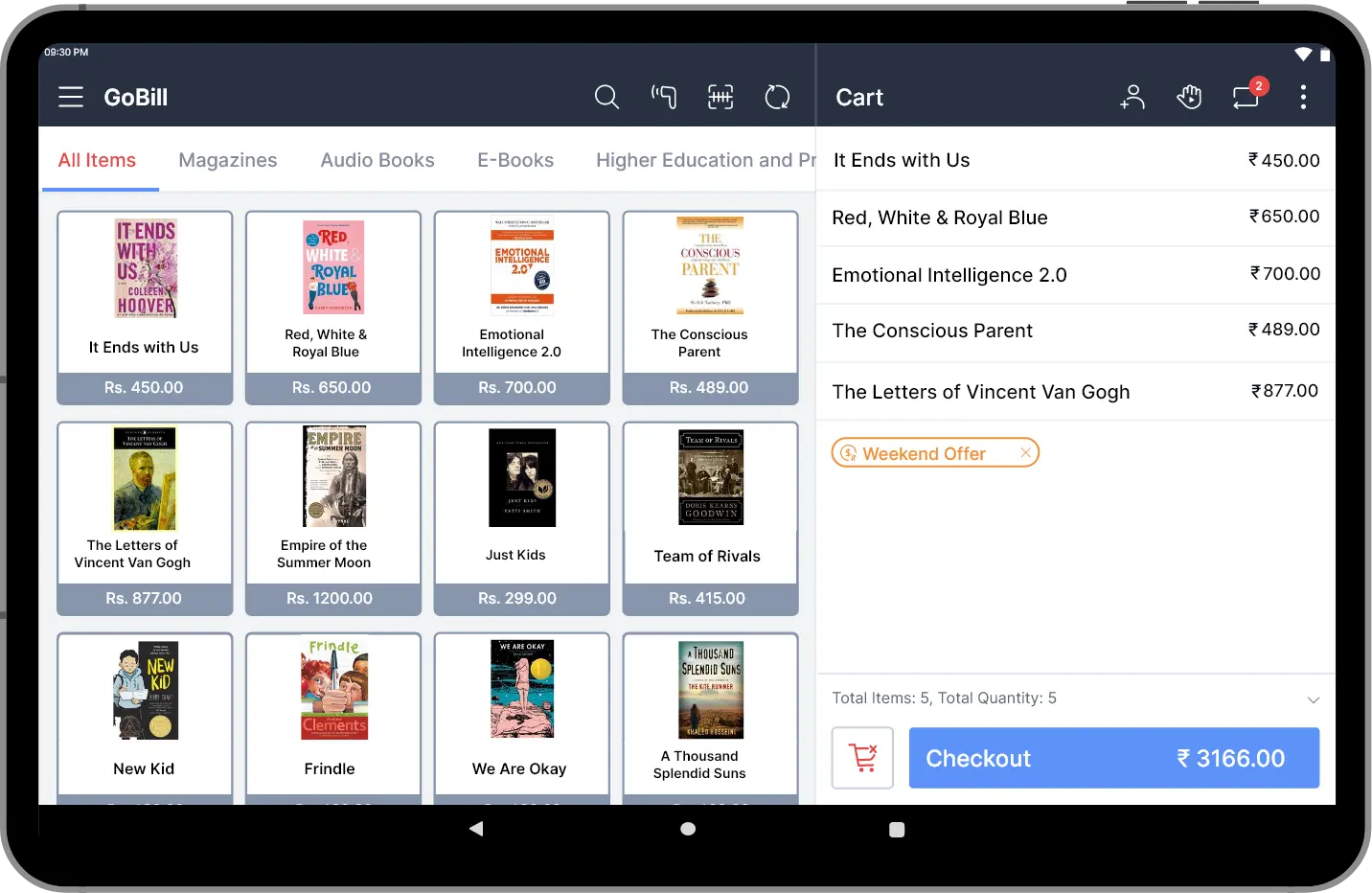
Task: Expand the total items summary chevron
Action: 1313,699
